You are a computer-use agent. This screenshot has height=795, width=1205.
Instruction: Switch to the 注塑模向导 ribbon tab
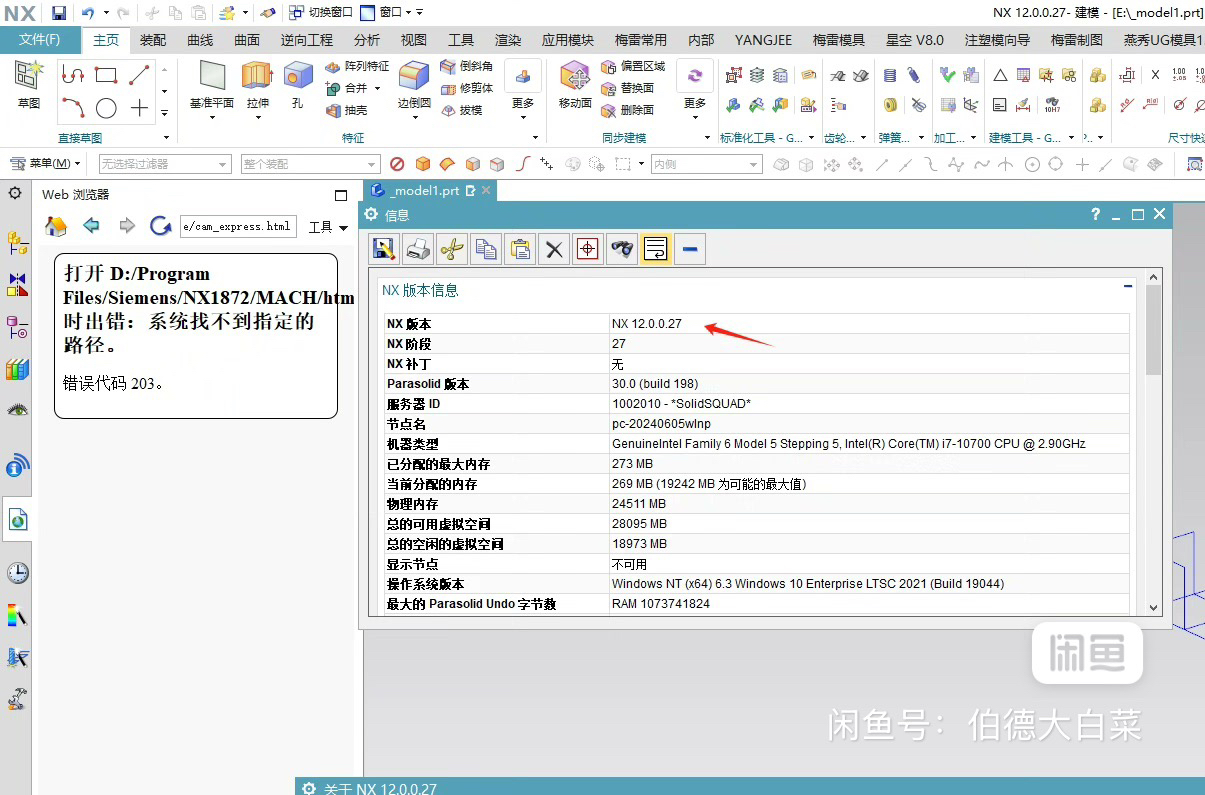click(x=997, y=40)
